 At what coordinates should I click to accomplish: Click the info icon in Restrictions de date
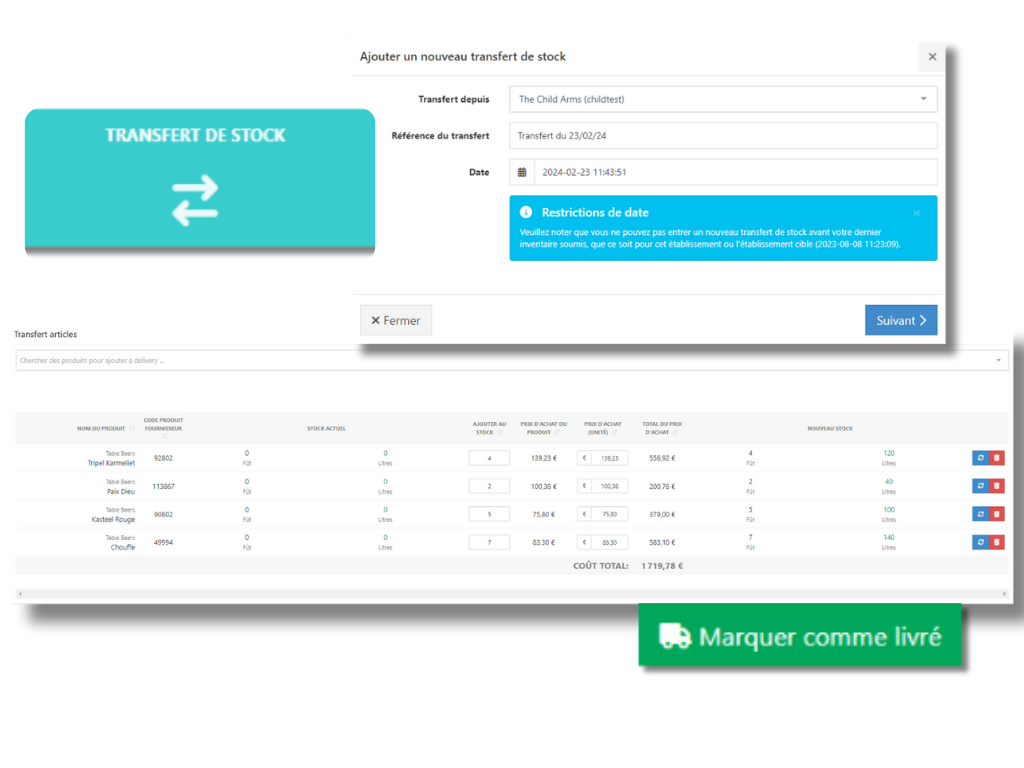pos(526,212)
